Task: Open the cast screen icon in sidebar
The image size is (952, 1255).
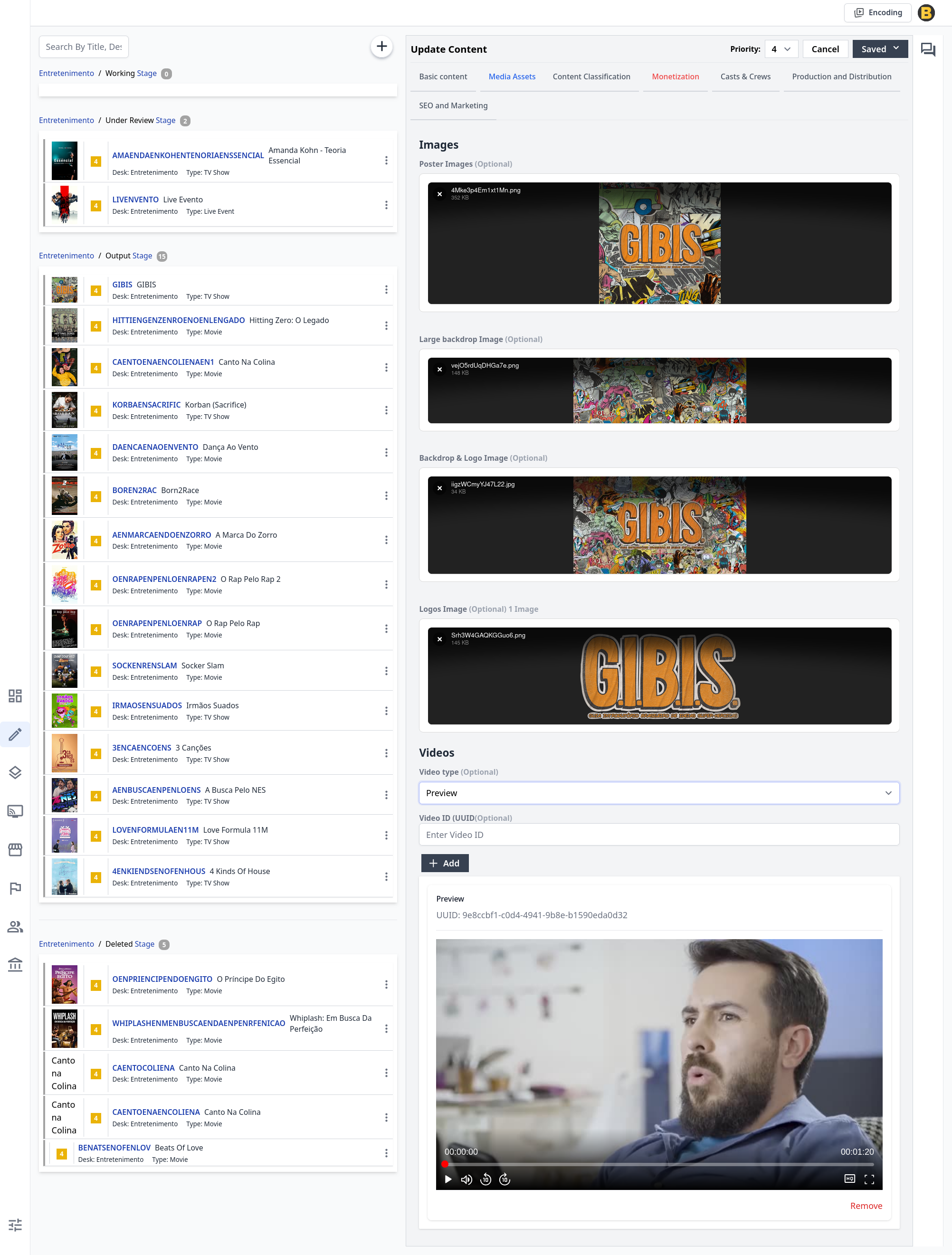Action: click(15, 811)
